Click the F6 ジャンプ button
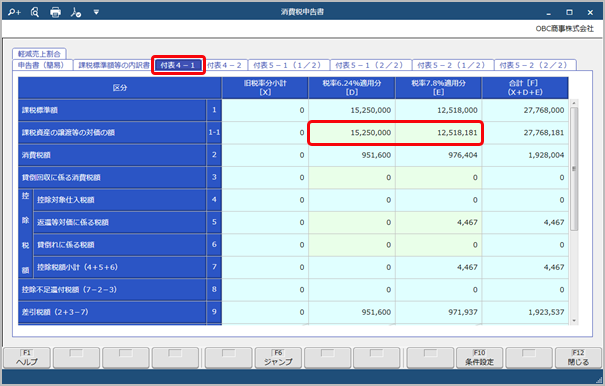This screenshot has width=605, height=386. (278, 358)
